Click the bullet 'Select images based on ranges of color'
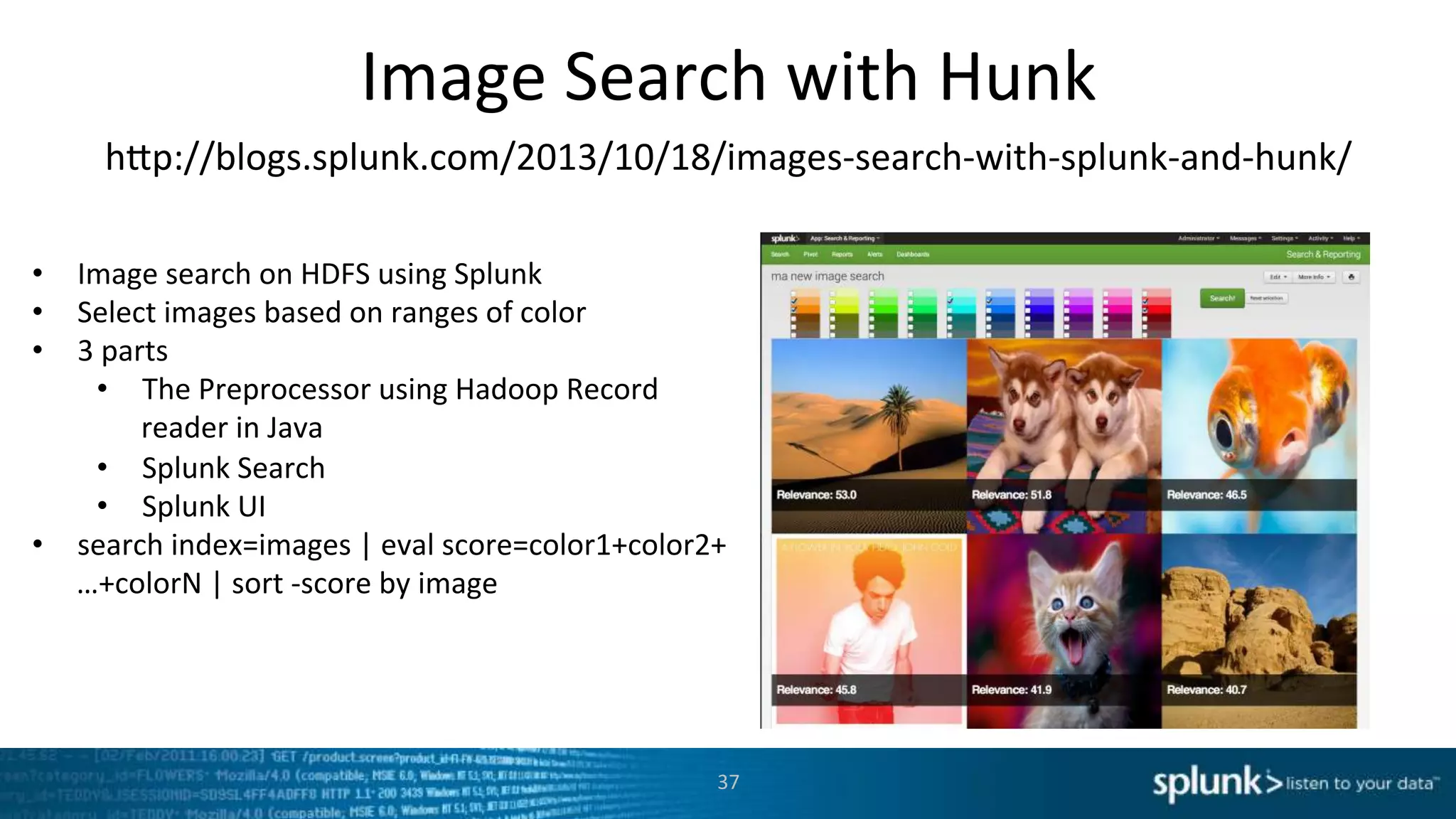This screenshot has height=819, width=1456. tap(331, 313)
